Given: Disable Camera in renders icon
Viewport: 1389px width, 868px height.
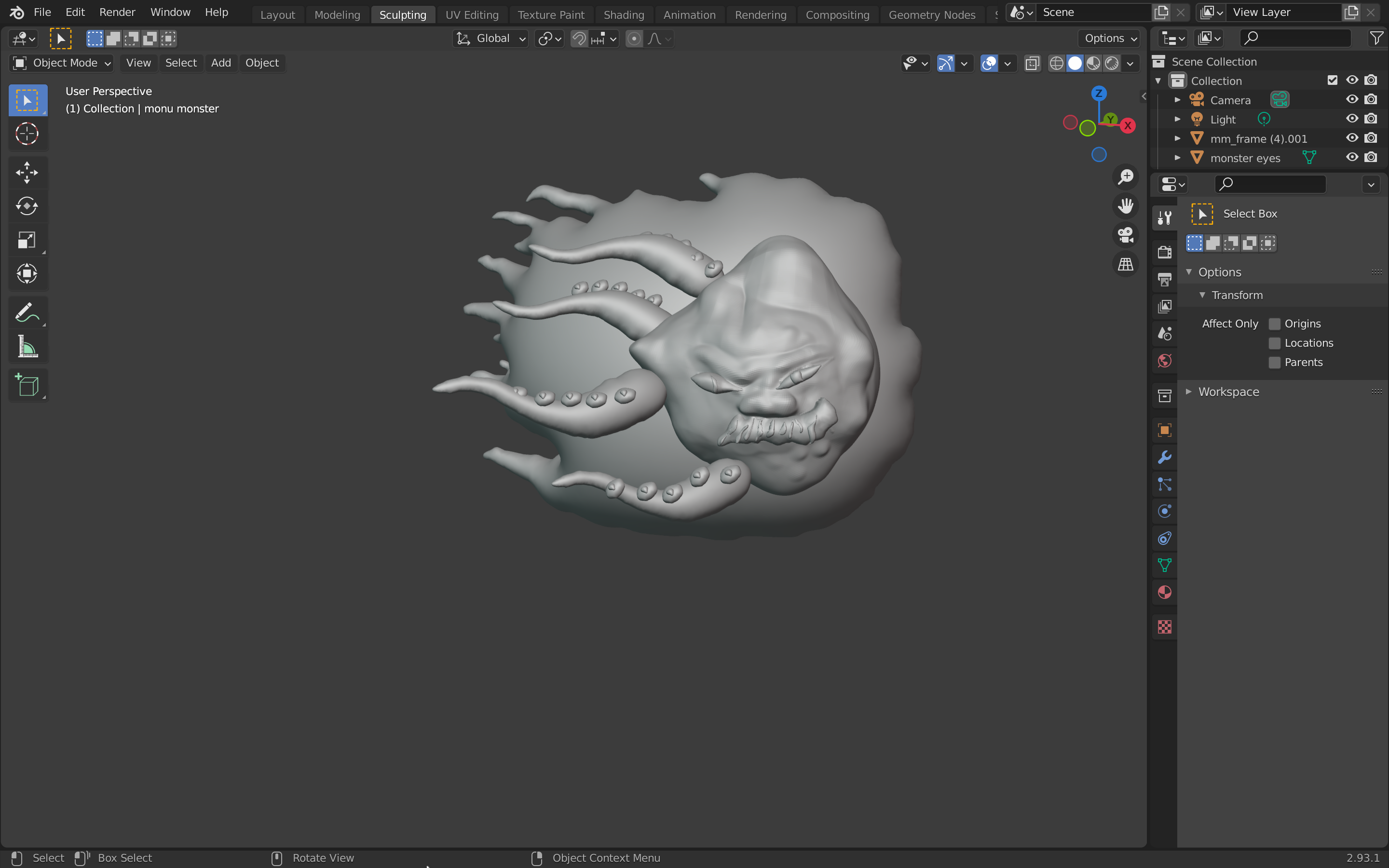Looking at the screenshot, I should click(1371, 99).
